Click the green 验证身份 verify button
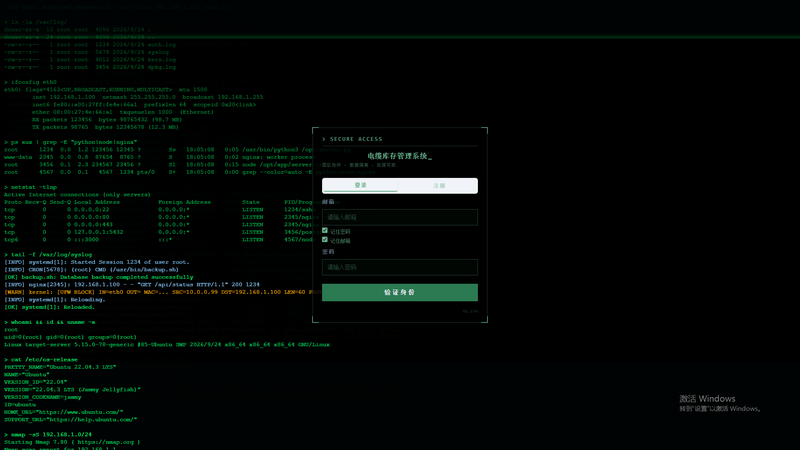This screenshot has width=800, height=450. coord(399,292)
